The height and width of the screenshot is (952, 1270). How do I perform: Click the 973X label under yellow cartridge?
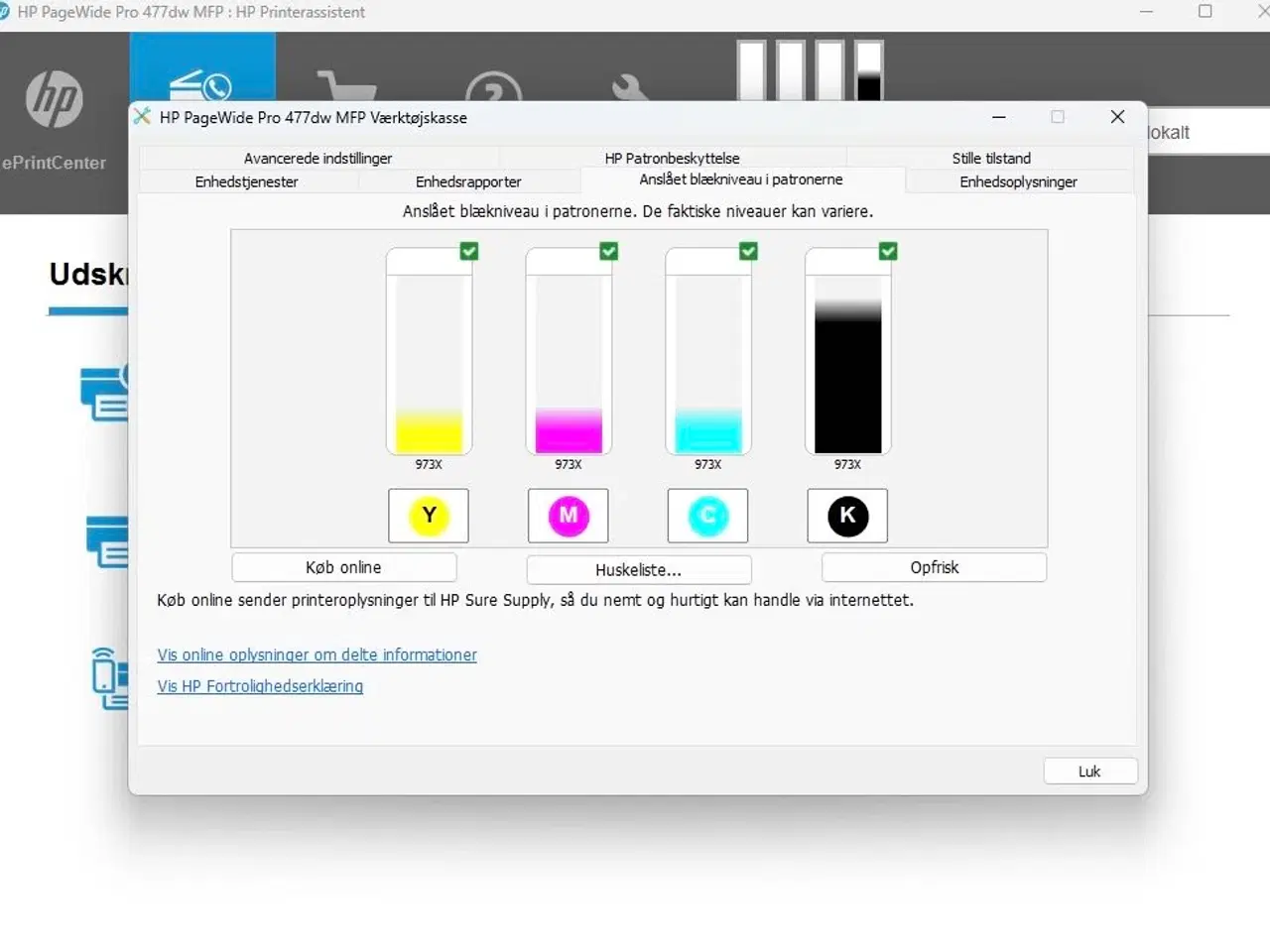pos(429,464)
